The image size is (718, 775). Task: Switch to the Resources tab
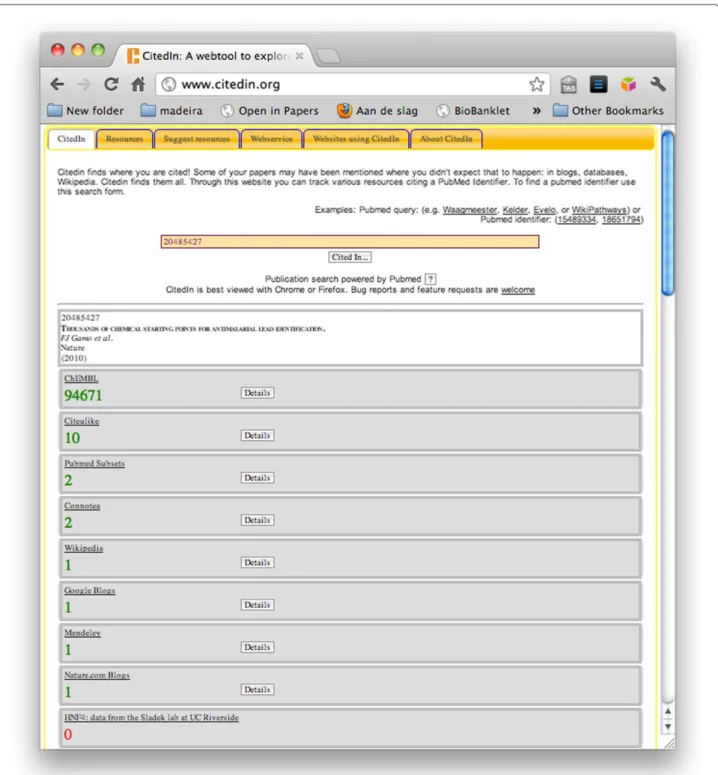tap(125, 139)
